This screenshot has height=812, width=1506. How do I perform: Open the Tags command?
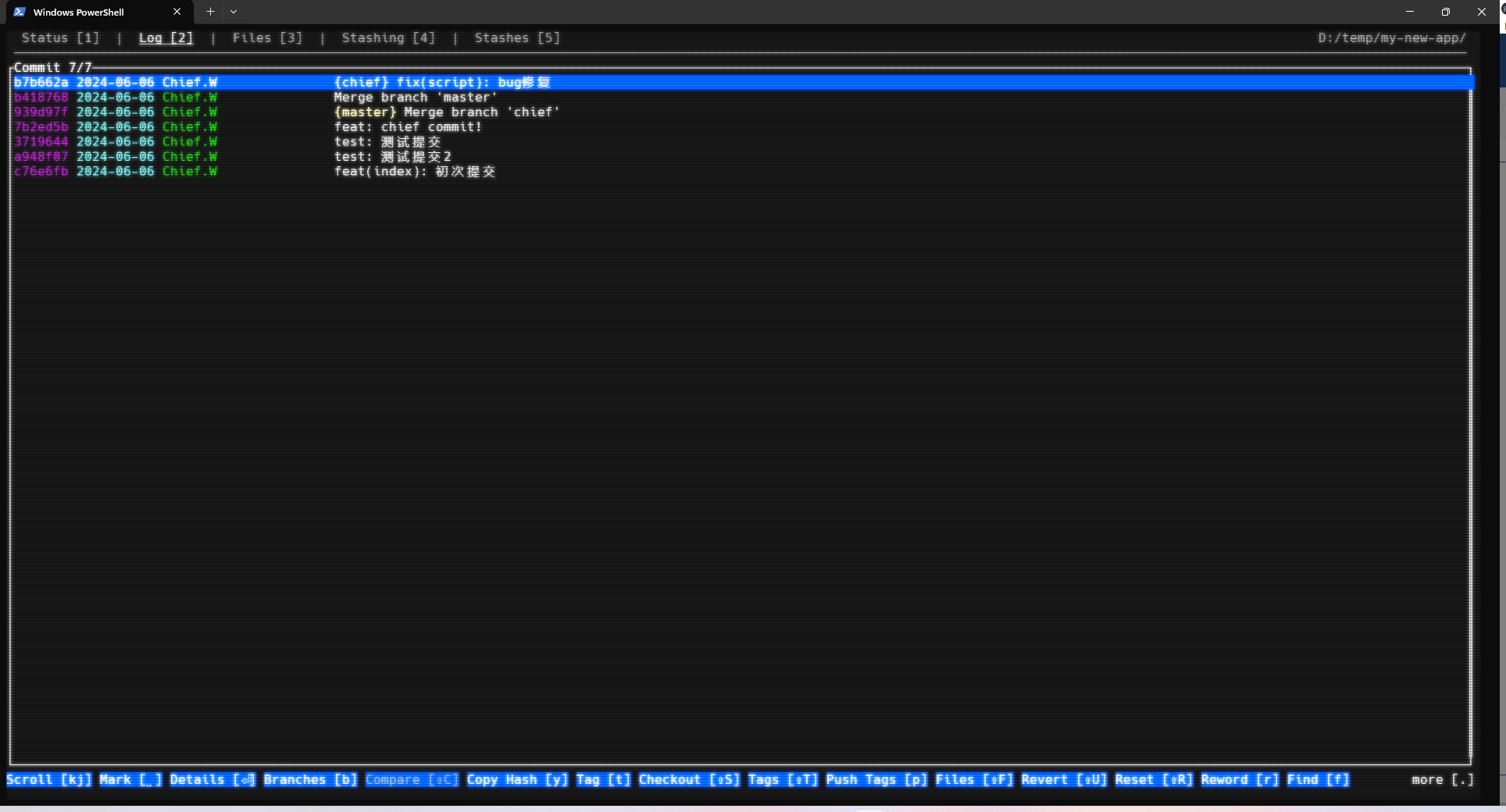click(x=783, y=780)
